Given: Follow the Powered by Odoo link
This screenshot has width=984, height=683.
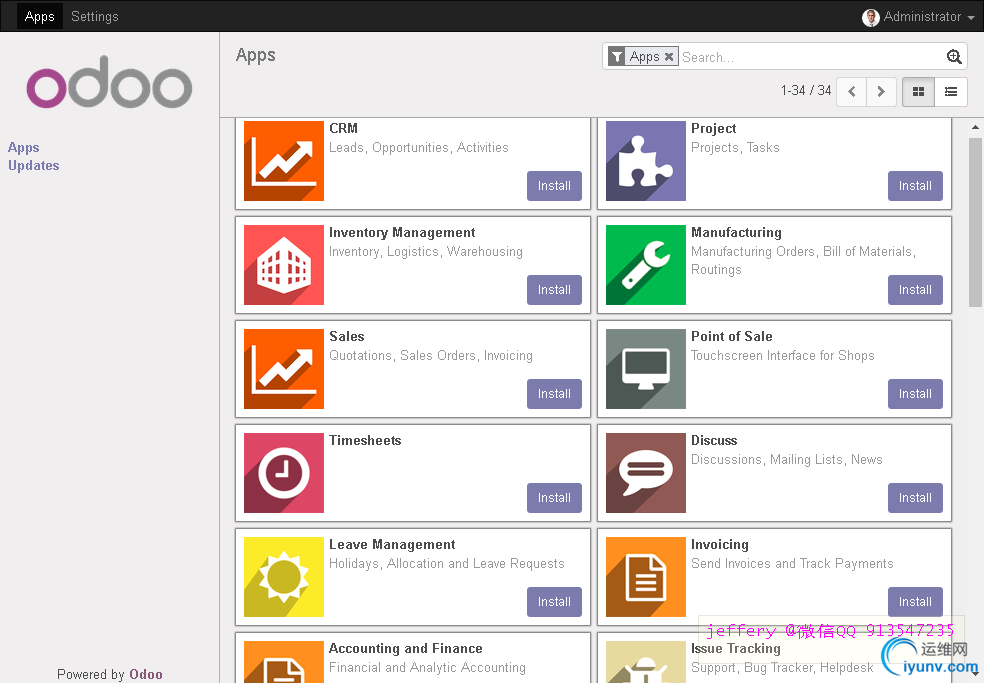Looking at the screenshot, I should tap(146, 674).
